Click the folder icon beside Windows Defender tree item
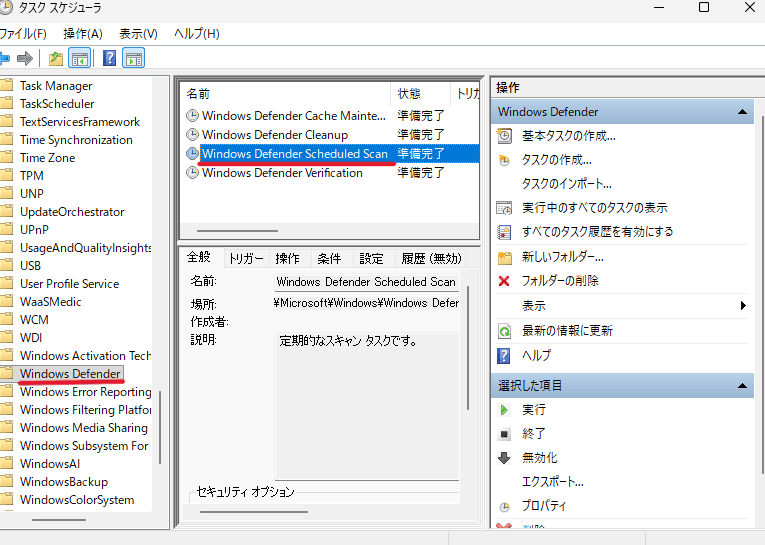The width and height of the screenshot is (765, 545). click(6, 373)
